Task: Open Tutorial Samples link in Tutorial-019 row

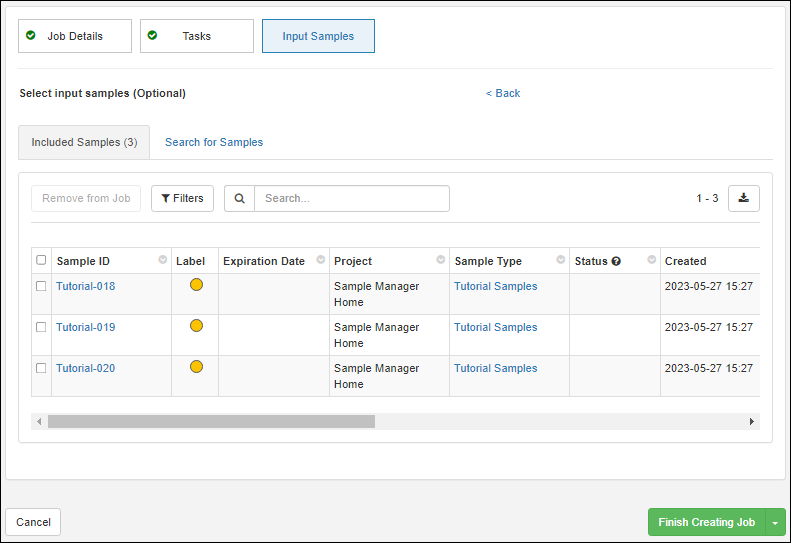Action: click(x=495, y=327)
